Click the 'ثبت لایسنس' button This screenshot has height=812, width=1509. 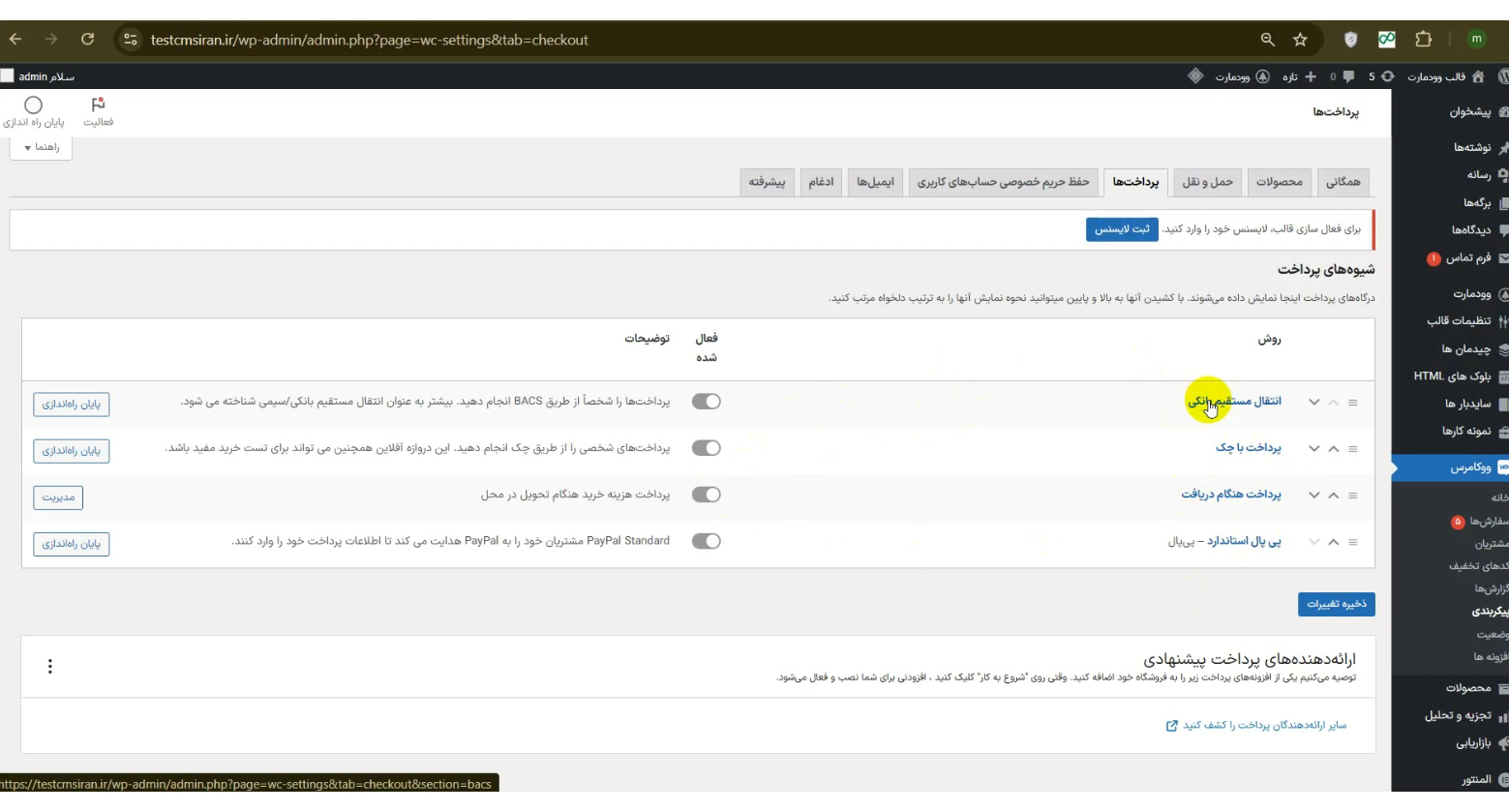pyautogui.click(x=1122, y=229)
